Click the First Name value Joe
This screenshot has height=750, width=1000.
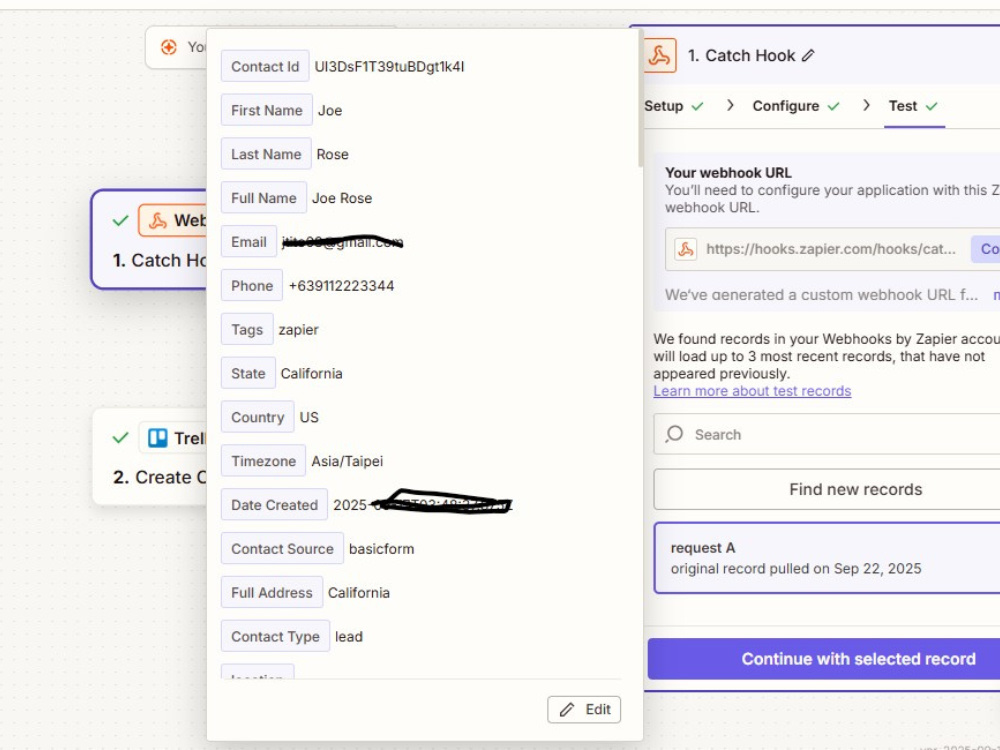click(330, 110)
